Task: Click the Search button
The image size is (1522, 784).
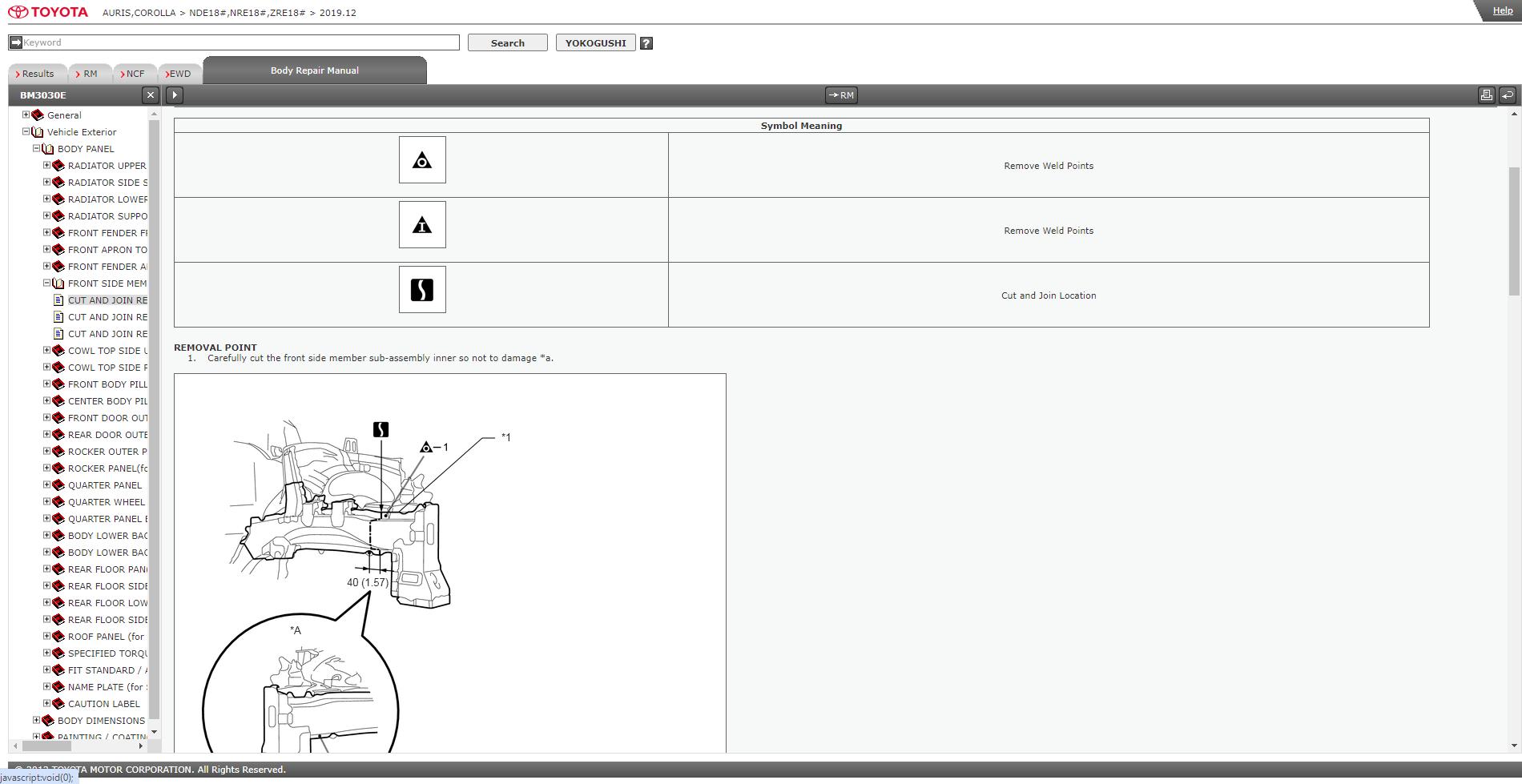Action: (508, 43)
